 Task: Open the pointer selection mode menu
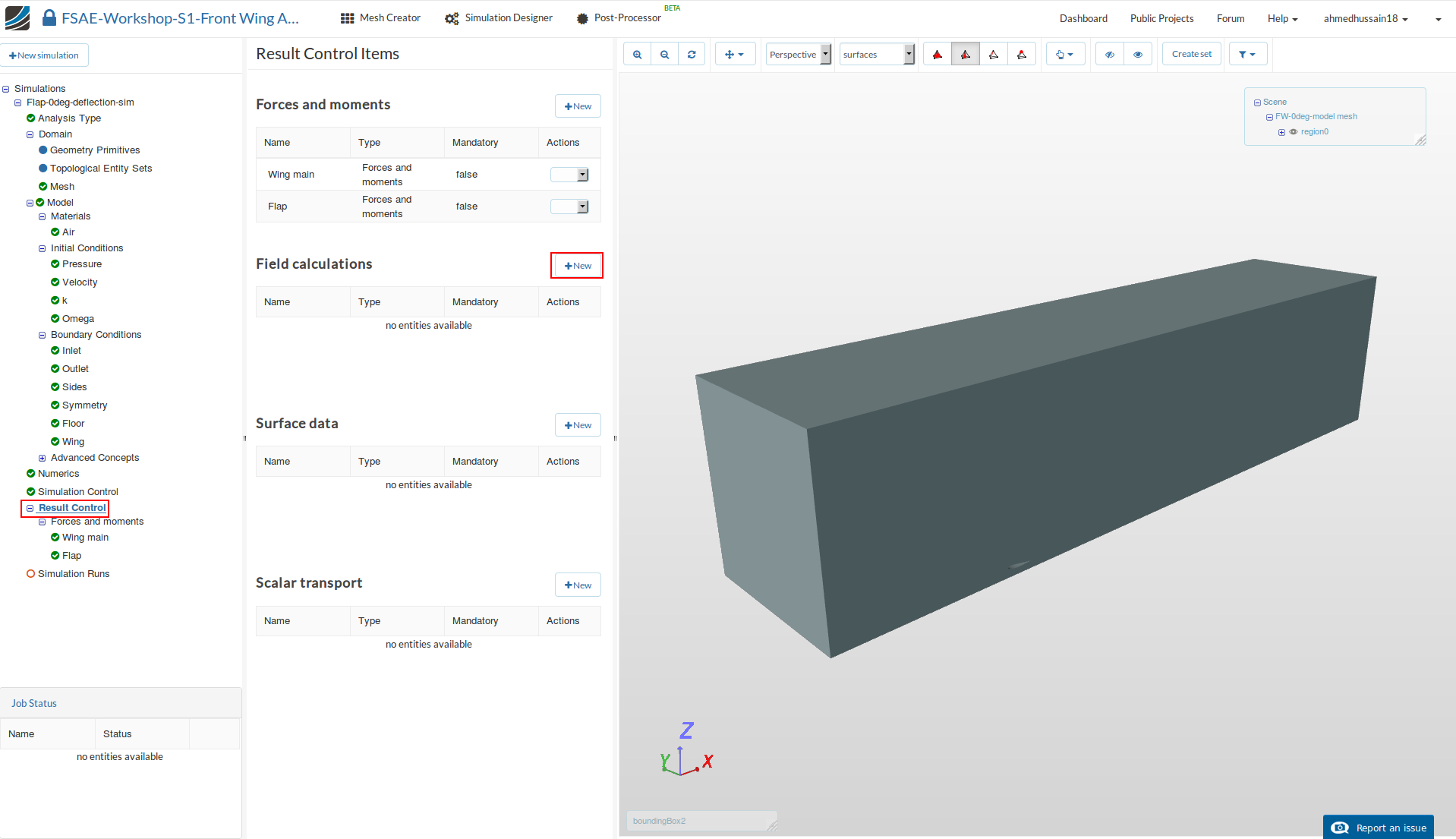1064,55
